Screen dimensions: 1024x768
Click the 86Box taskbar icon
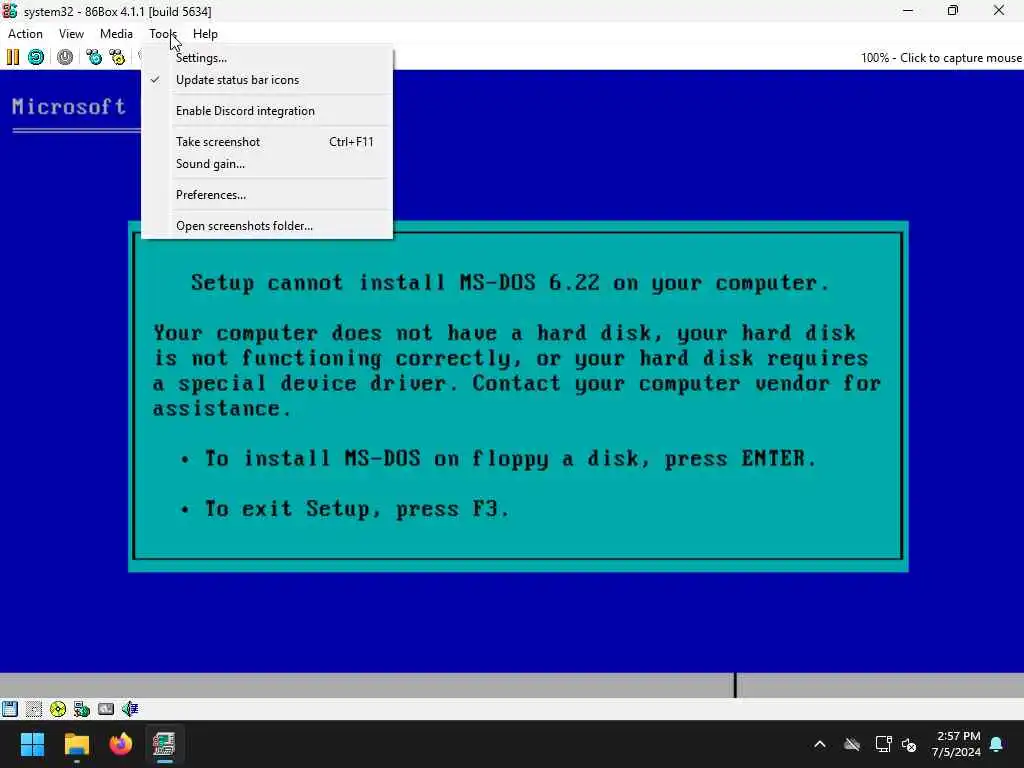tap(165, 744)
